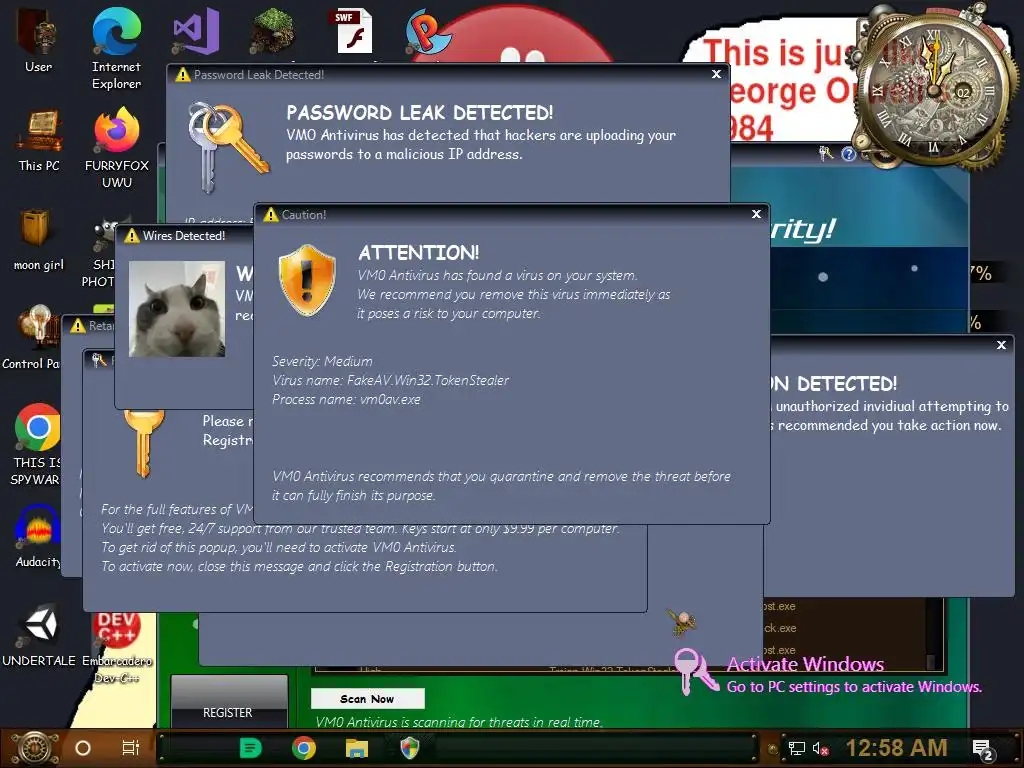Open Task View on the taskbar
The height and width of the screenshot is (768, 1024).
[131, 748]
